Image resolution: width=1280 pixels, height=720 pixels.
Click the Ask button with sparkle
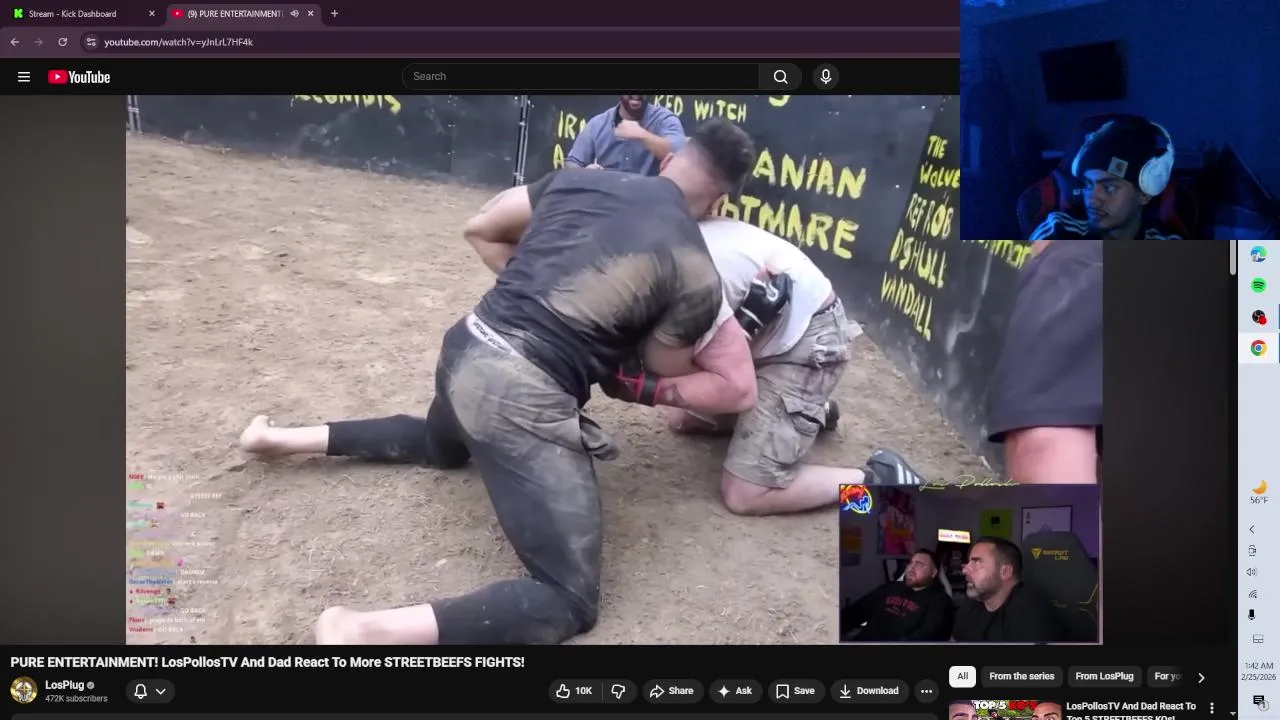click(734, 691)
